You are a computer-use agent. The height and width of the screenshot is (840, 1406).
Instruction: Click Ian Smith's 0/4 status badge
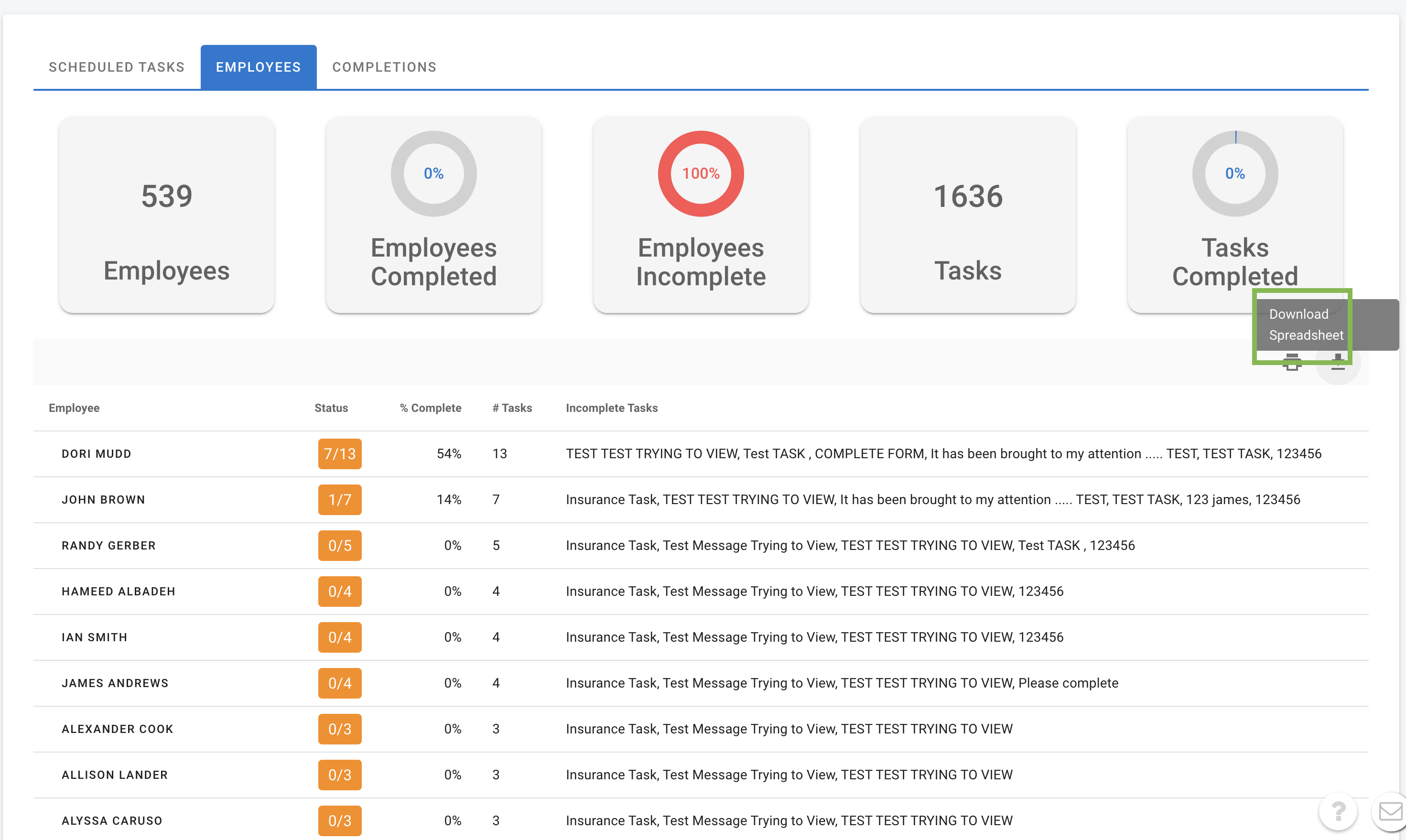[340, 637]
